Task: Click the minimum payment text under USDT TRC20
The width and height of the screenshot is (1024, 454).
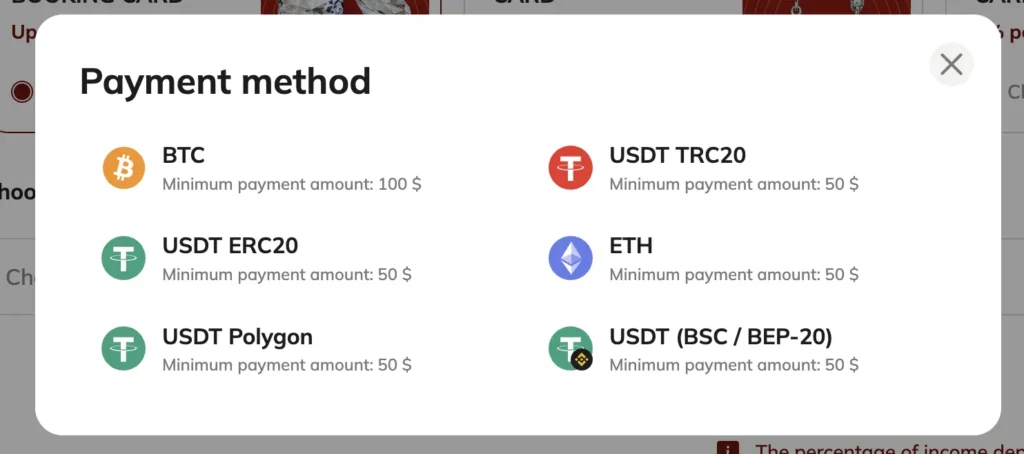Action: pyautogui.click(x=733, y=185)
